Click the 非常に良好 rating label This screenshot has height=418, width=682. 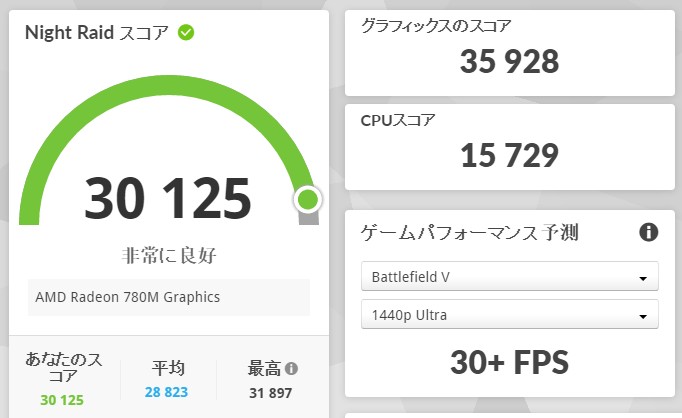(168, 254)
